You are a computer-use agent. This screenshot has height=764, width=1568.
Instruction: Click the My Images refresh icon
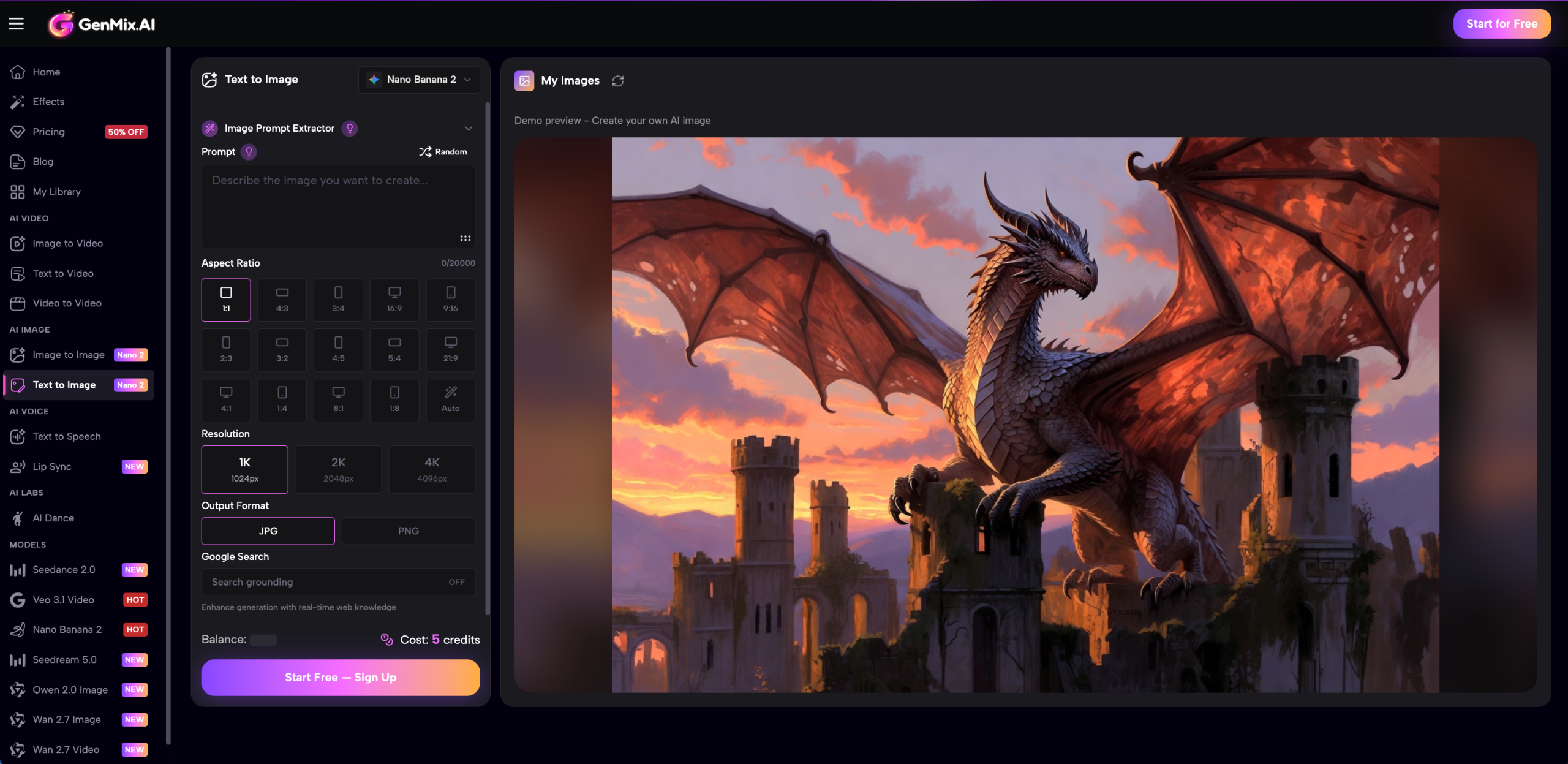click(617, 81)
